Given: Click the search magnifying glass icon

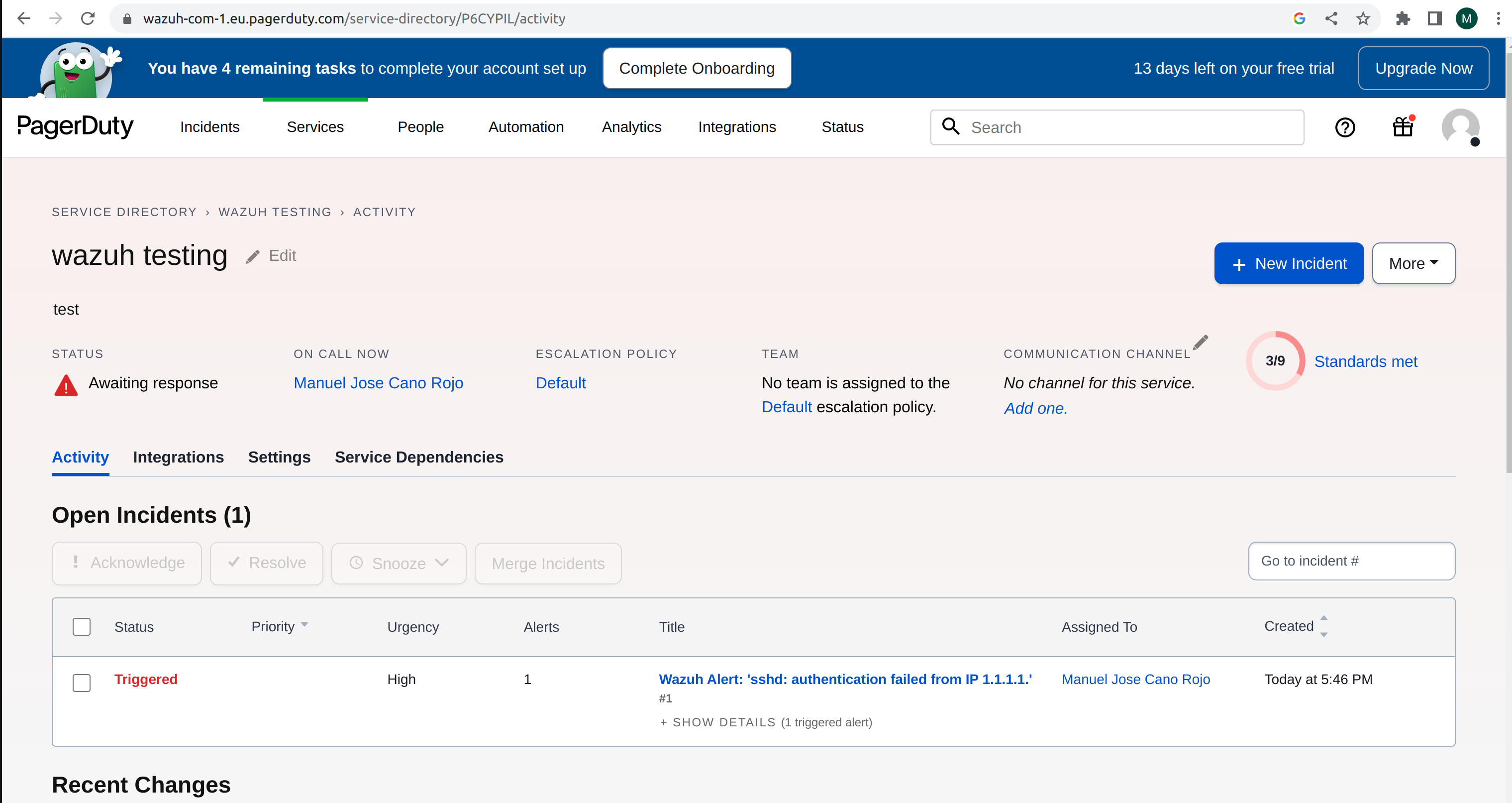Looking at the screenshot, I should [x=951, y=127].
